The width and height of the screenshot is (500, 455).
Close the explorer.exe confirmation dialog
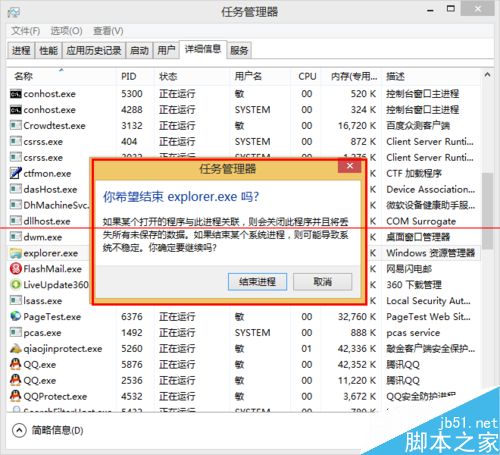tap(350, 166)
